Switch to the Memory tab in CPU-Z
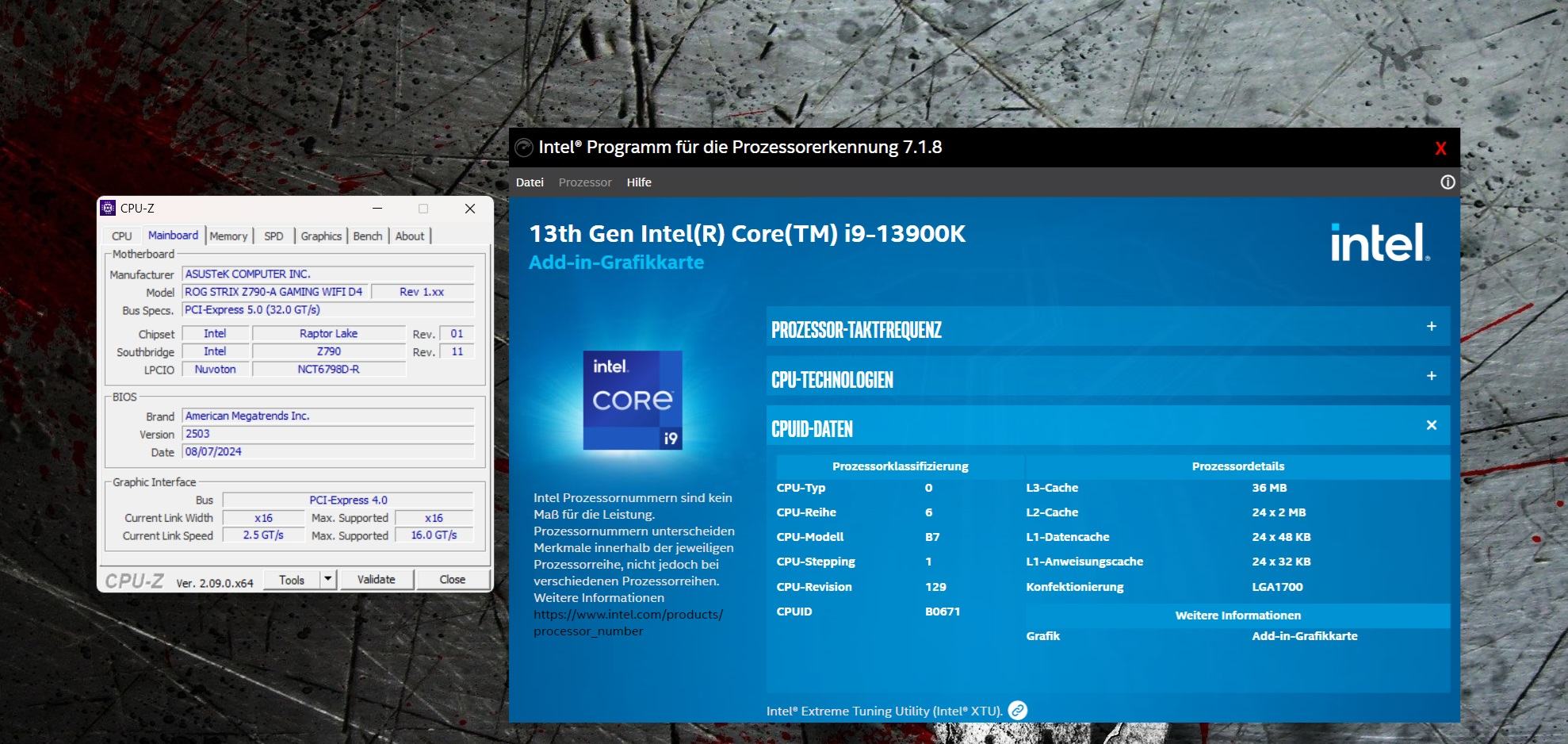This screenshot has height=744, width=1568. [x=228, y=236]
